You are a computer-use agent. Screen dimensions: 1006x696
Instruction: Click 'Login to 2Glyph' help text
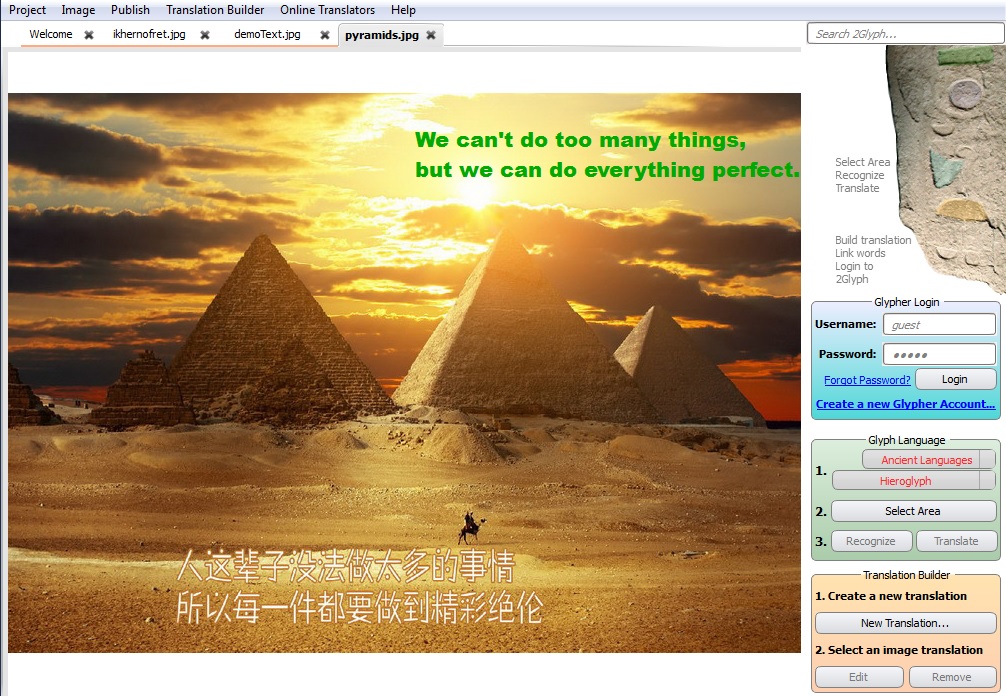tap(853, 273)
